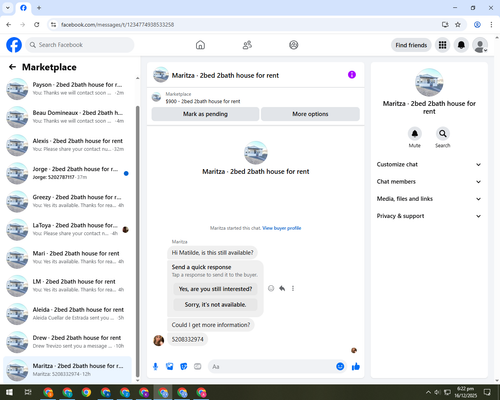Open Payson conversation in chat list
Screen dimensions: 500x400
(67, 89)
